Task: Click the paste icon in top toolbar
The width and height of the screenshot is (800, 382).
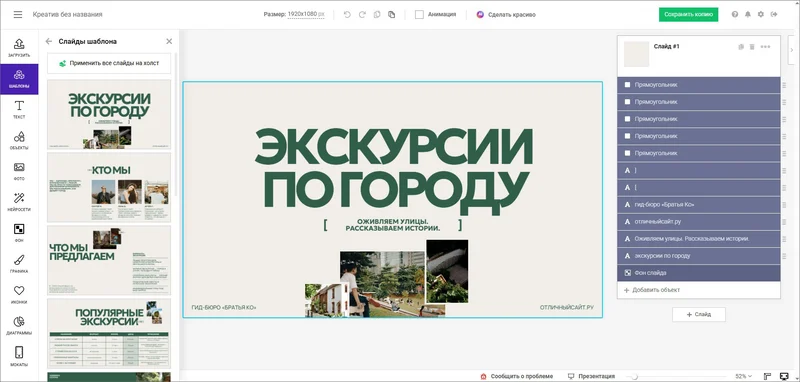Action: (x=391, y=15)
